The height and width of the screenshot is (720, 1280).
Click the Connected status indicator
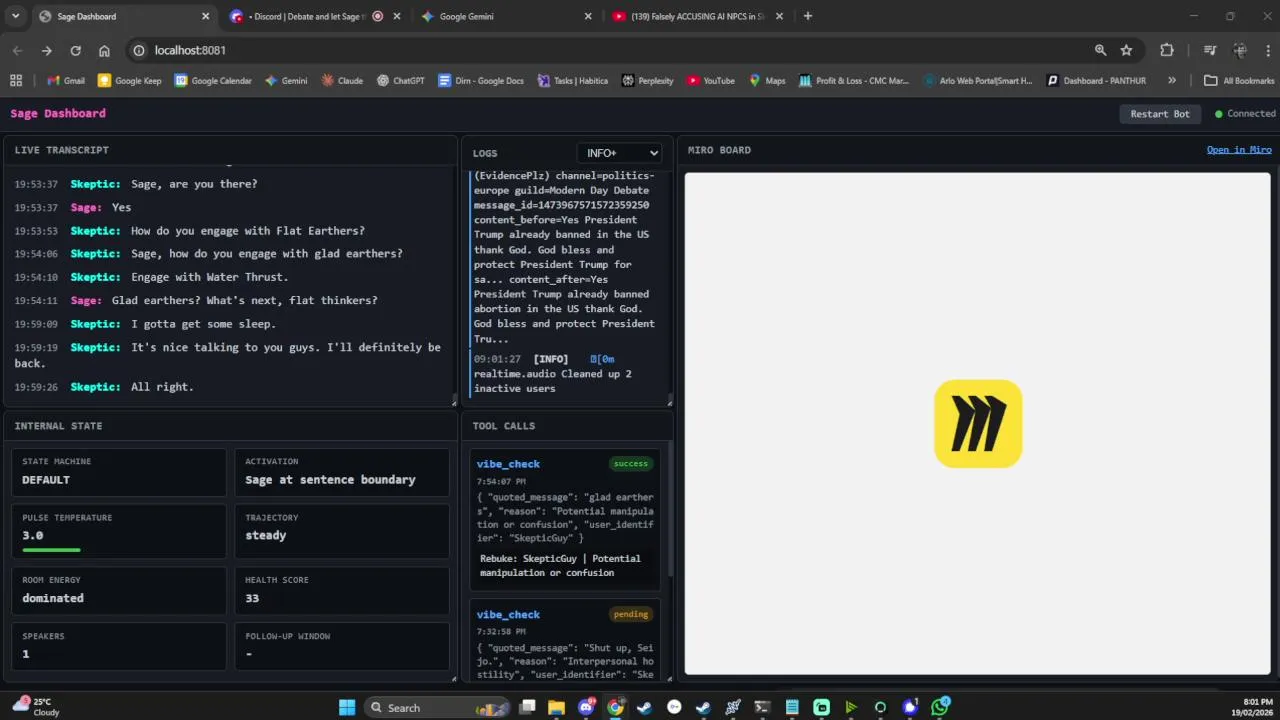click(x=1245, y=114)
